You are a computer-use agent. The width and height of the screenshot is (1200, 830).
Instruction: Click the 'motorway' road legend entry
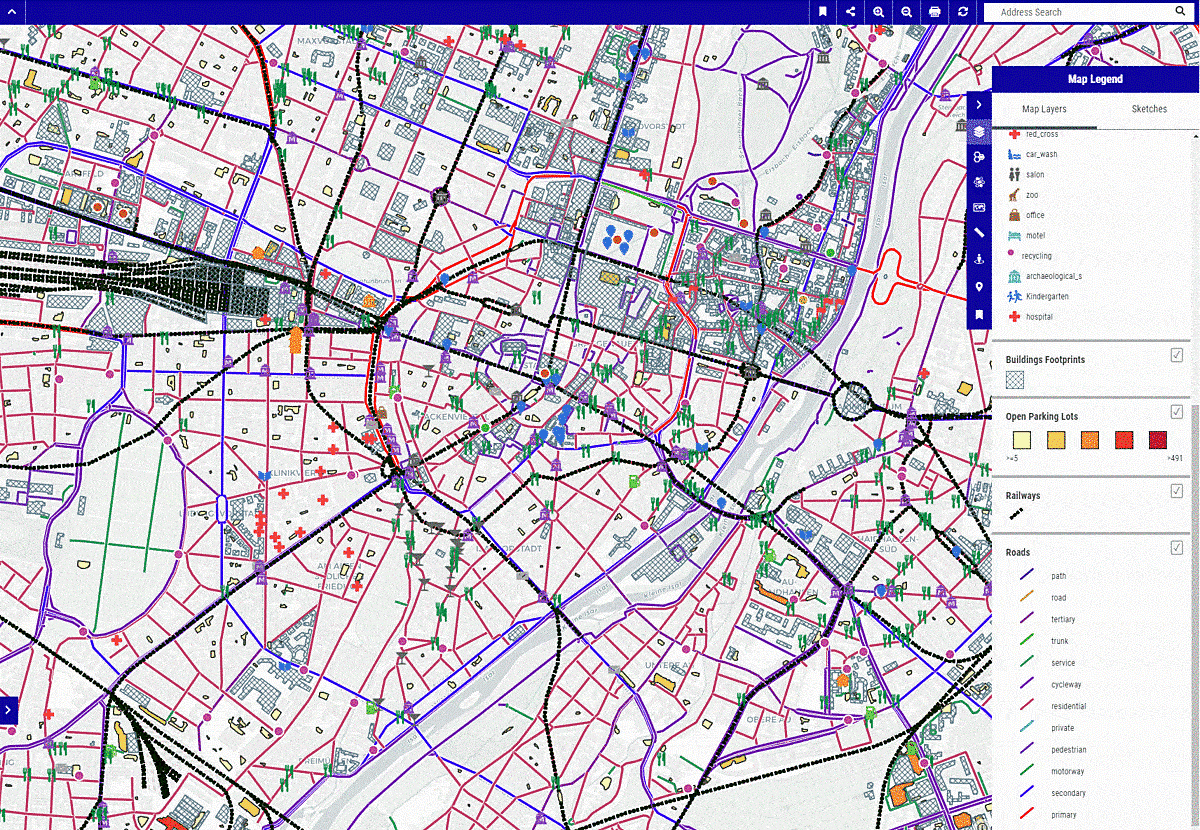[x=1067, y=771]
